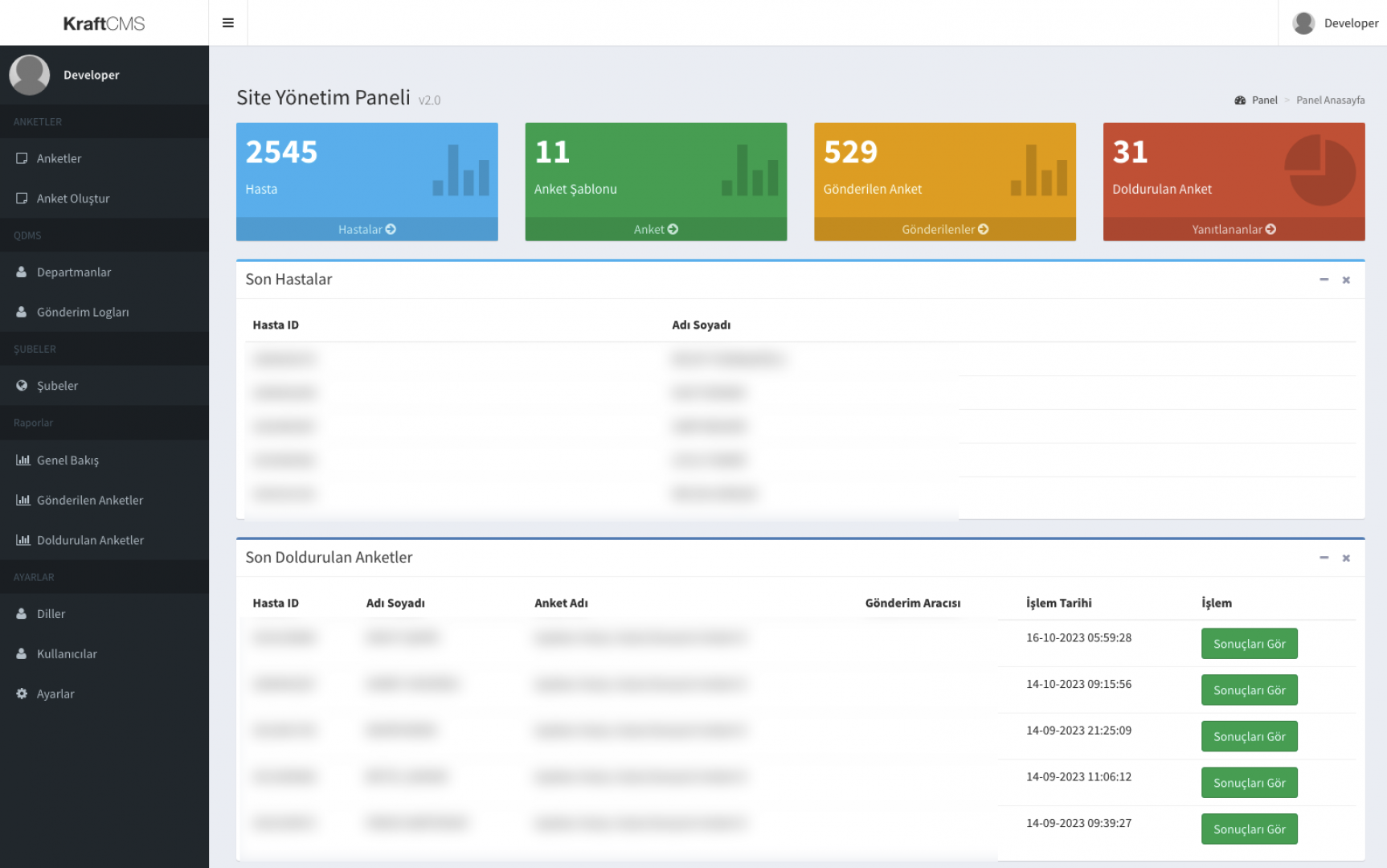Click Panel breadcrumb link

click(x=1264, y=100)
